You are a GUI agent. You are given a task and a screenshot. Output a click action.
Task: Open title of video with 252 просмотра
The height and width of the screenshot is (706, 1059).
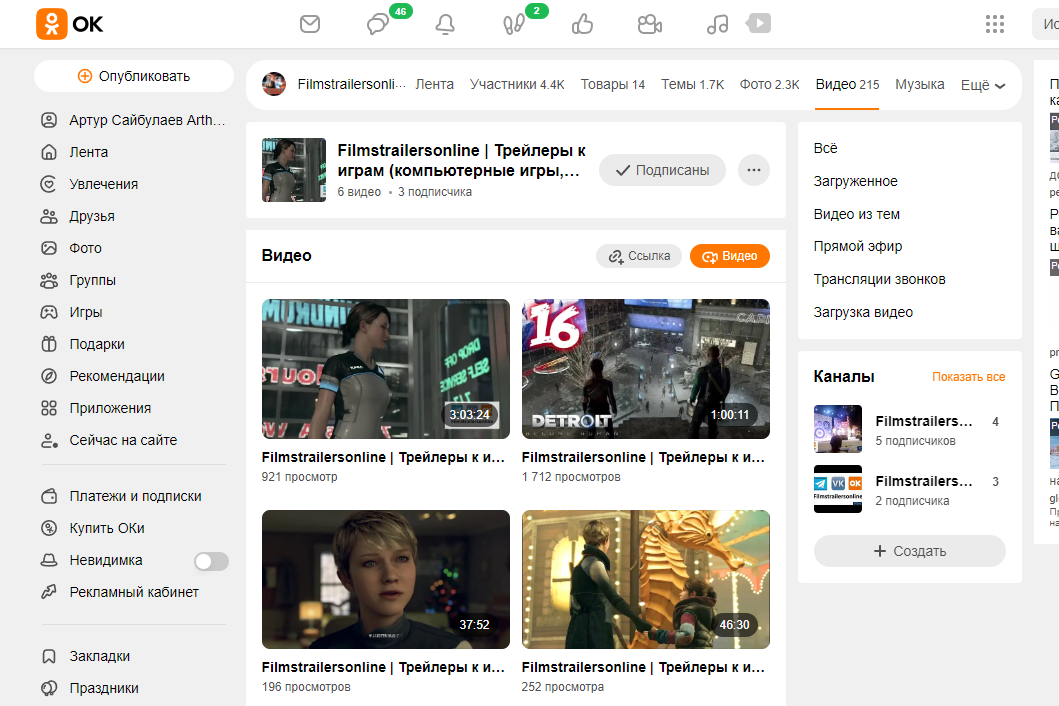tap(643, 667)
